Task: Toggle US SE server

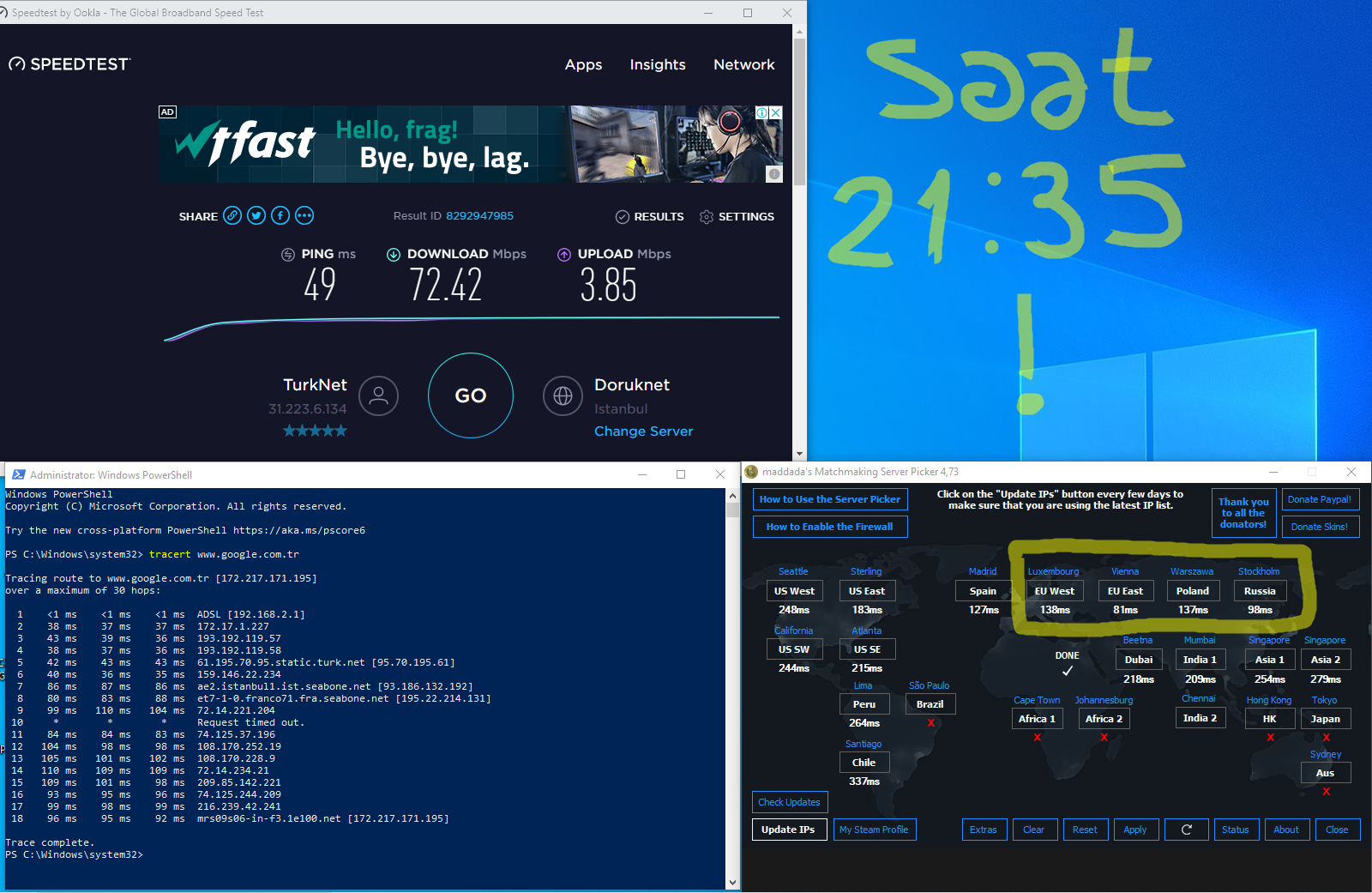Action: pyautogui.click(x=867, y=649)
